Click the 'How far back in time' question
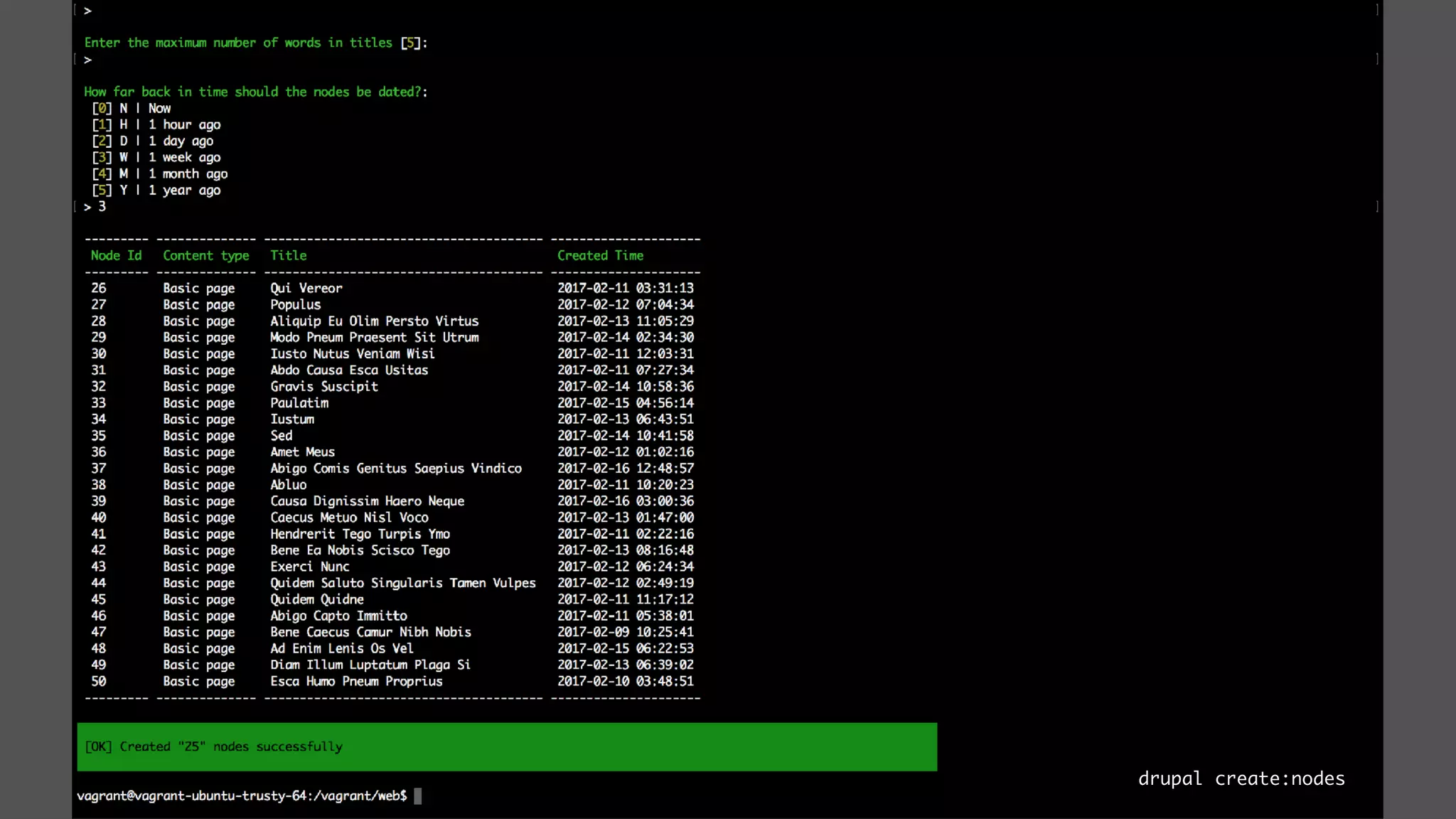 pyautogui.click(x=255, y=92)
